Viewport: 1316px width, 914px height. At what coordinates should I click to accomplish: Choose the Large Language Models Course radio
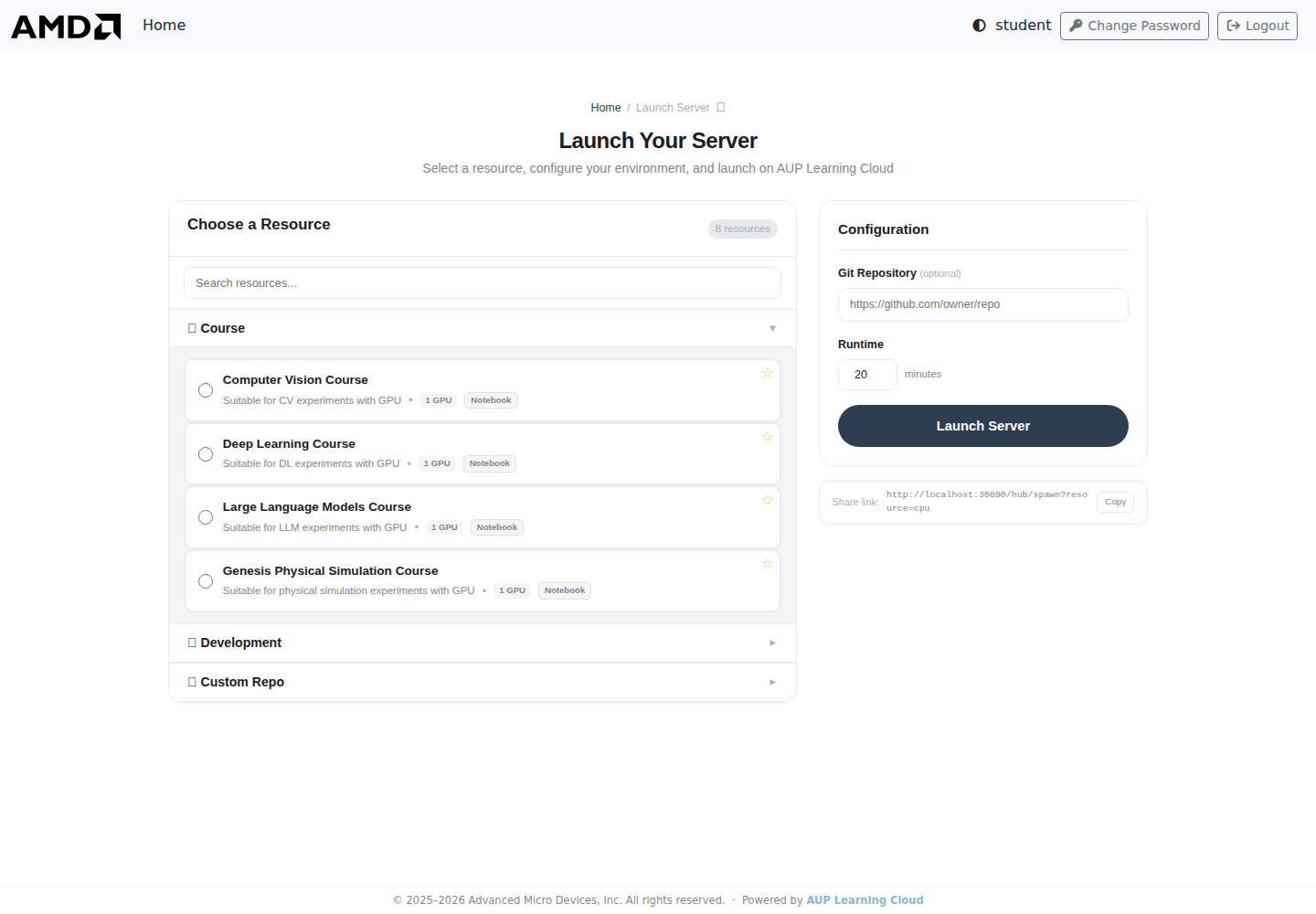coord(206,517)
